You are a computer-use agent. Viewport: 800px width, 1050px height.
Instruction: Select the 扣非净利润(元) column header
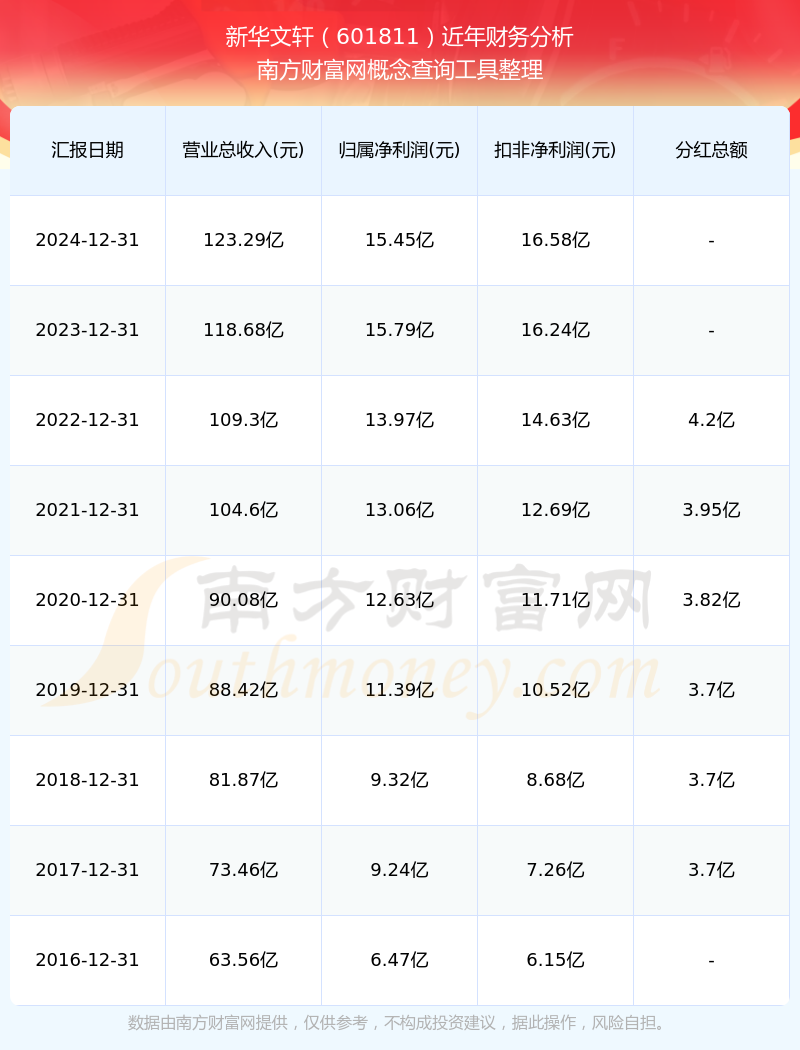[x=556, y=150]
